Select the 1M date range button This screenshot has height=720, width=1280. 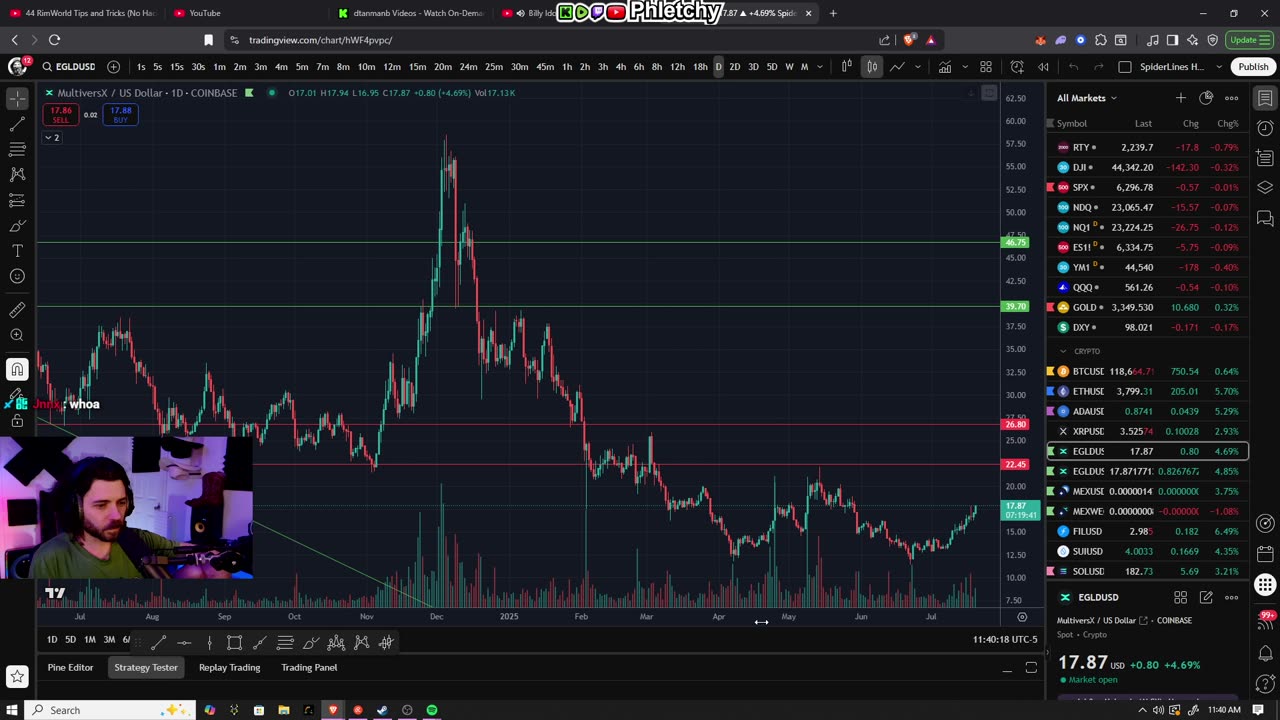tap(90, 640)
